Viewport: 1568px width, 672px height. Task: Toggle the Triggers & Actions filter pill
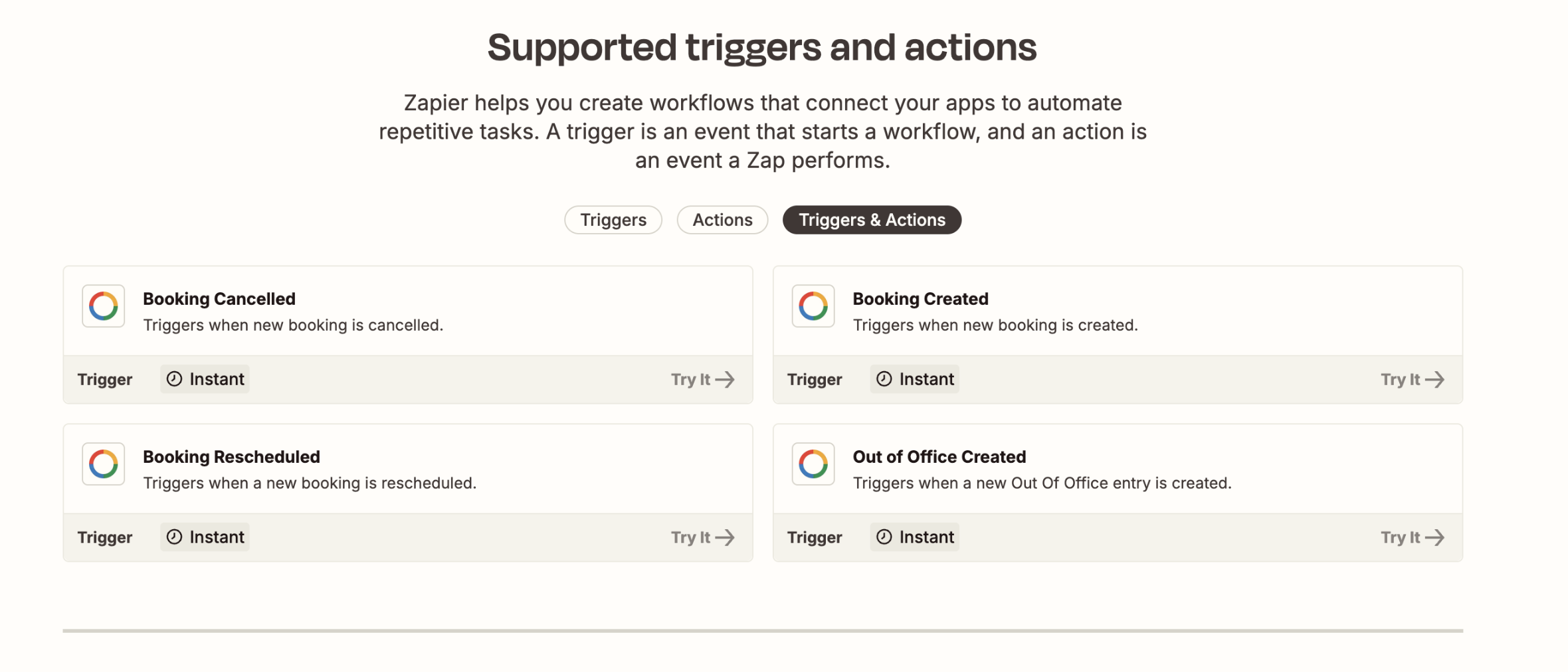point(871,219)
